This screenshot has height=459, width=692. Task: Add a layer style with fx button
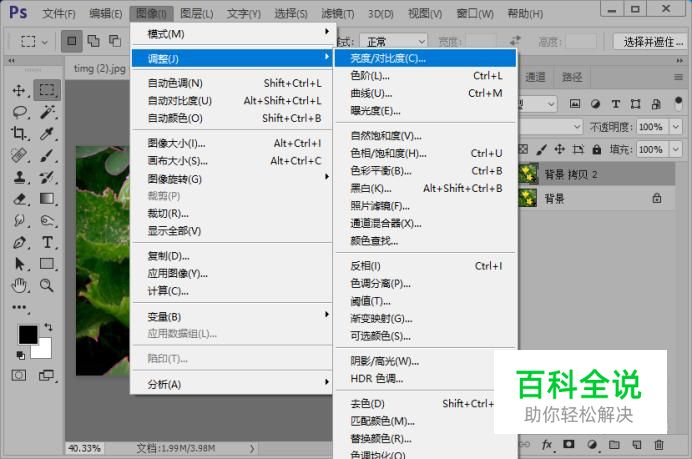pos(546,444)
